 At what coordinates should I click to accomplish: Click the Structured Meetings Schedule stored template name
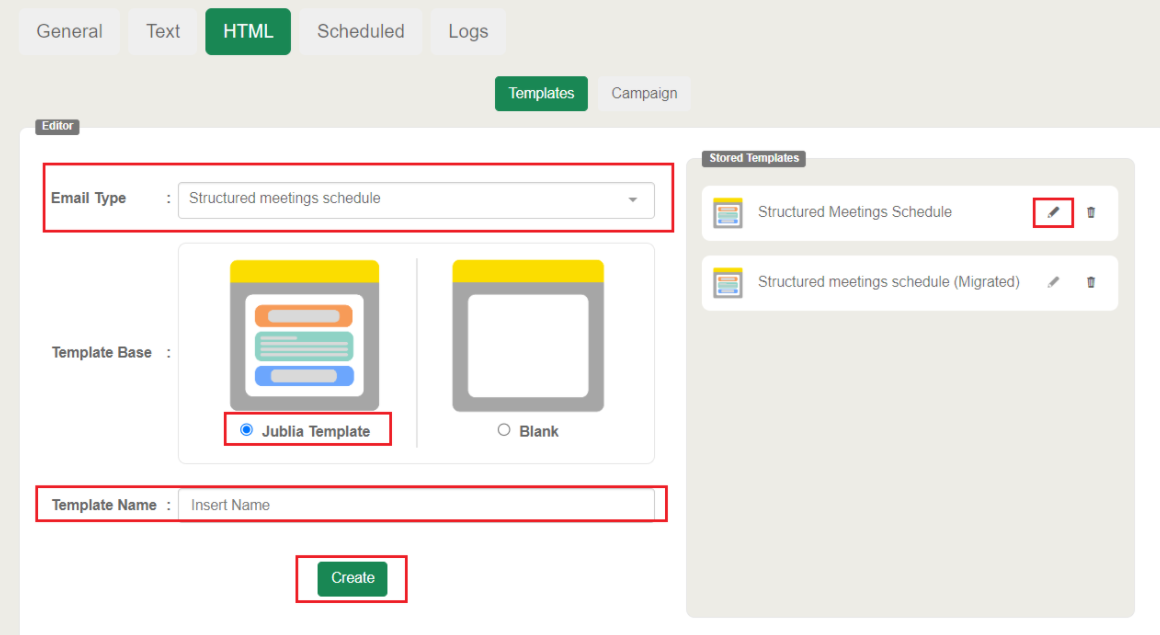(854, 212)
